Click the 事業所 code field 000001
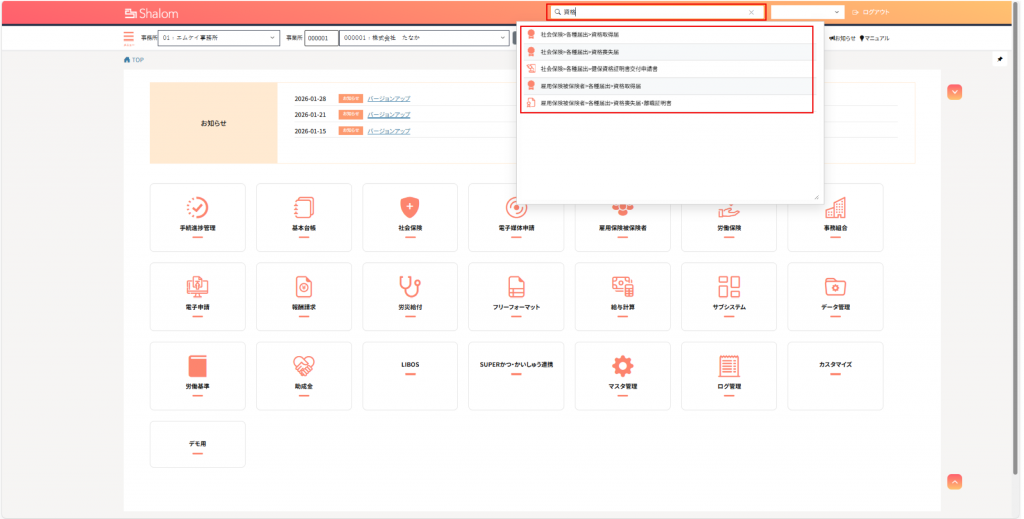Image resolution: width=1024 pixels, height=519 pixels. 321,38
